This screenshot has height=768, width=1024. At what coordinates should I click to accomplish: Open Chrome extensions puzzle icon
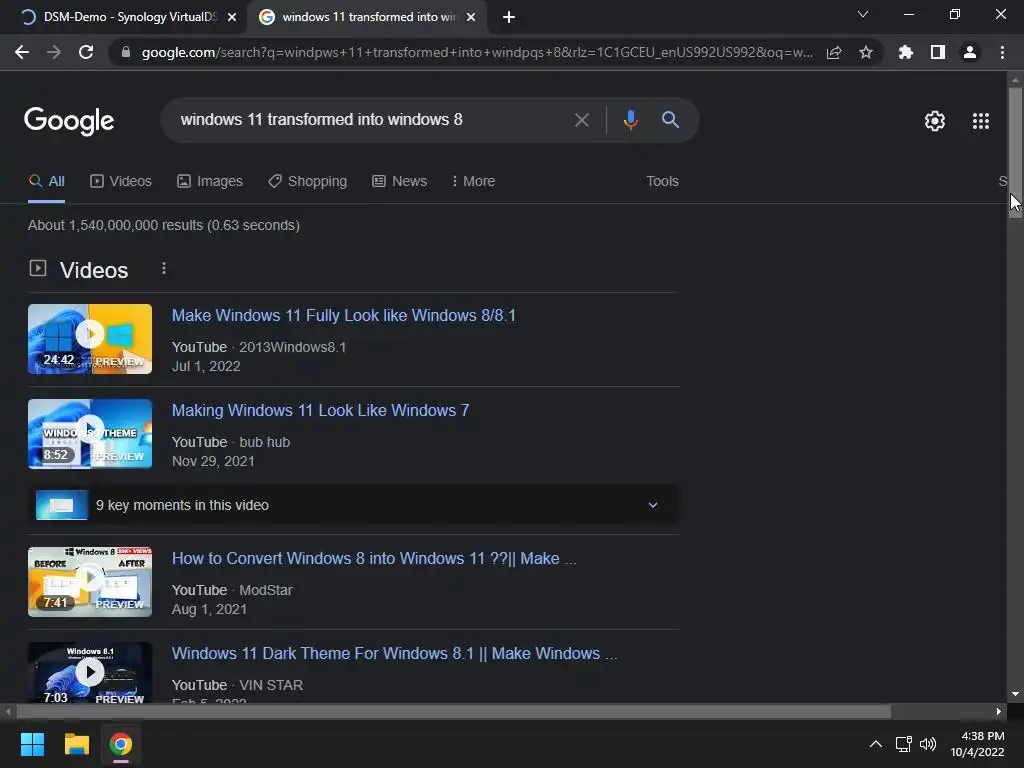pyautogui.click(x=906, y=52)
